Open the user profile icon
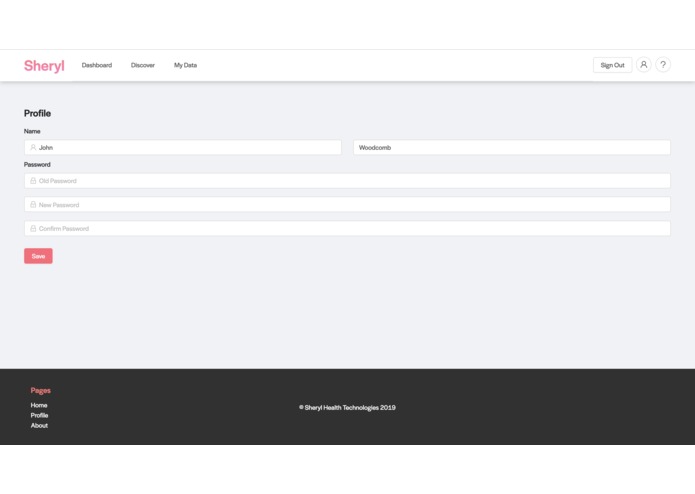The height and width of the screenshot is (494, 695). (644, 65)
